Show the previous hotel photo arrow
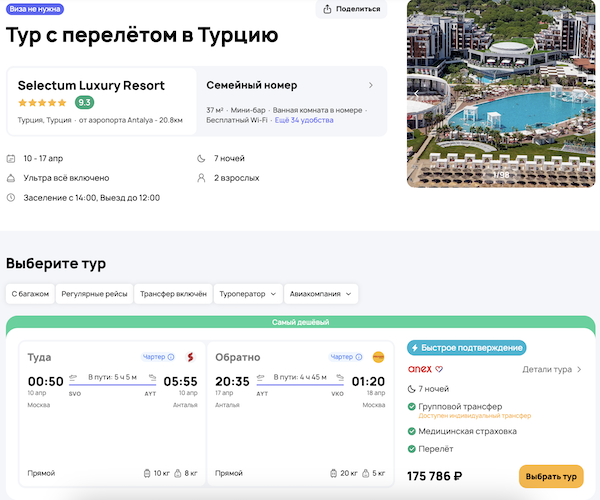 pos(417,93)
